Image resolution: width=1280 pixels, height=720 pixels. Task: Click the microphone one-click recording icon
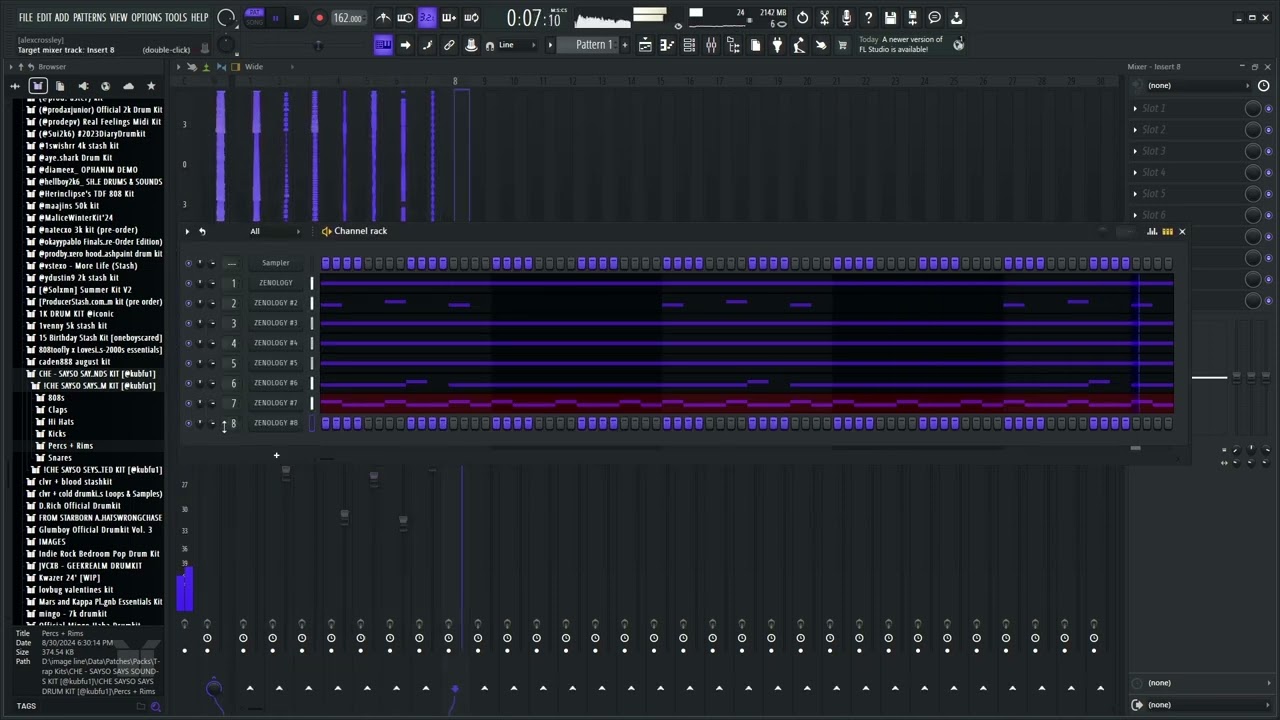tap(846, 17)
